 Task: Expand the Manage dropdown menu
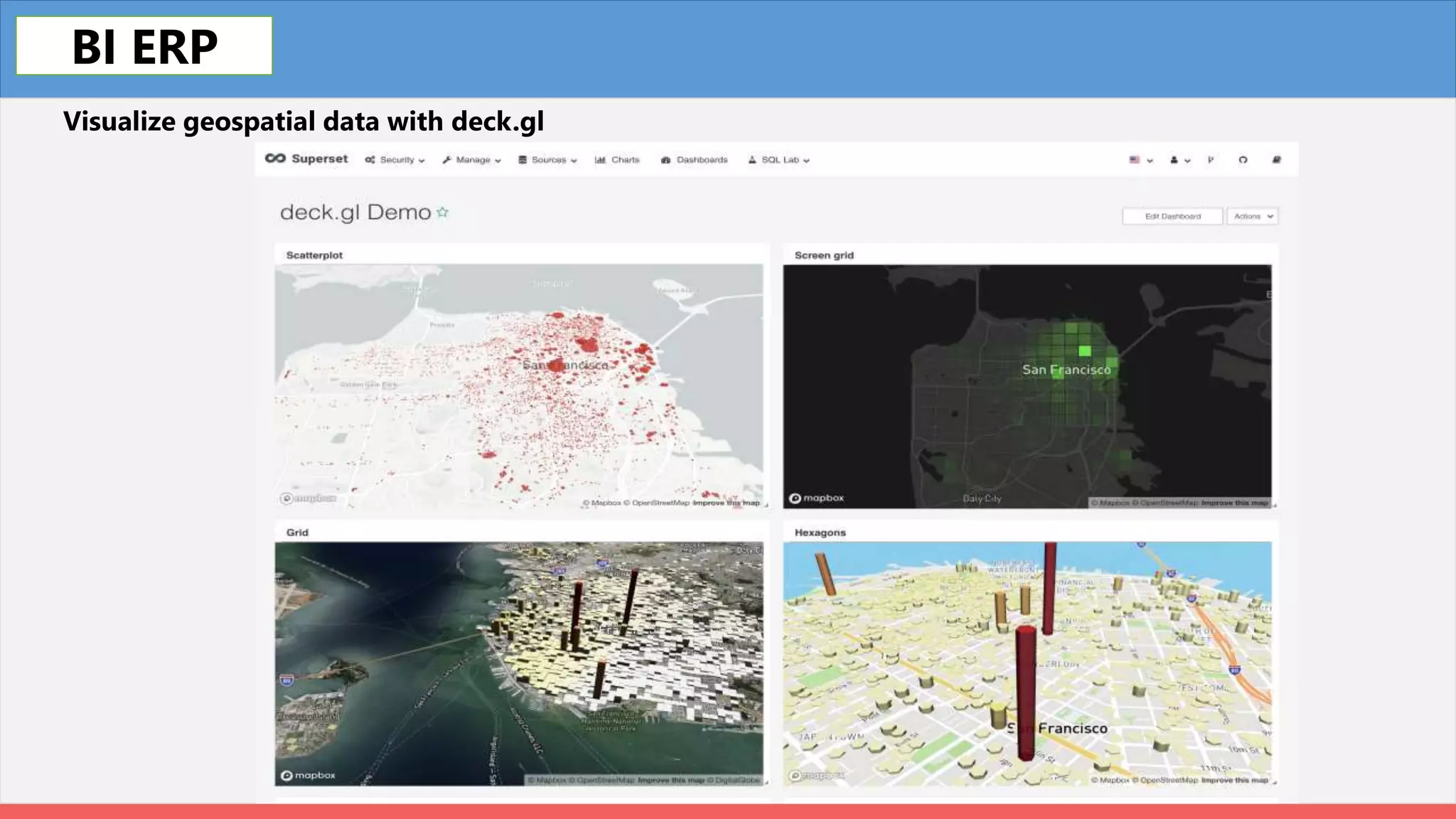pyautogui.click(x=472, y=160)
